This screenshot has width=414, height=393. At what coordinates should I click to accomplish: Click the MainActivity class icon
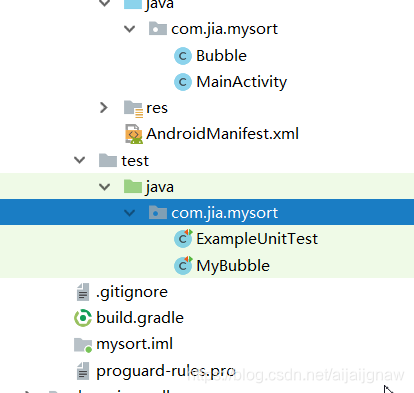click(x=183, y=82)
